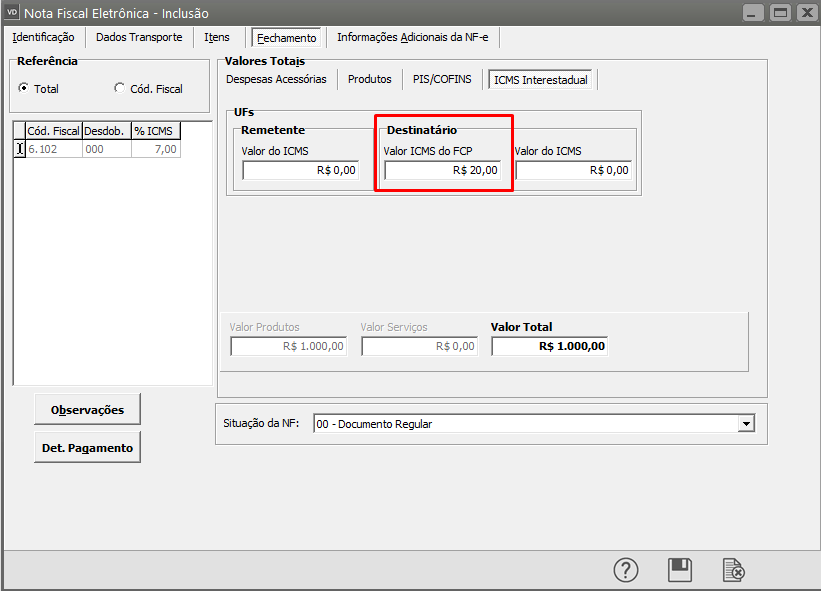This screenshot has height=591, width=821.
Task: Click the save floppy disk icon
Action: pyautogui.click(x=680, y=570)
